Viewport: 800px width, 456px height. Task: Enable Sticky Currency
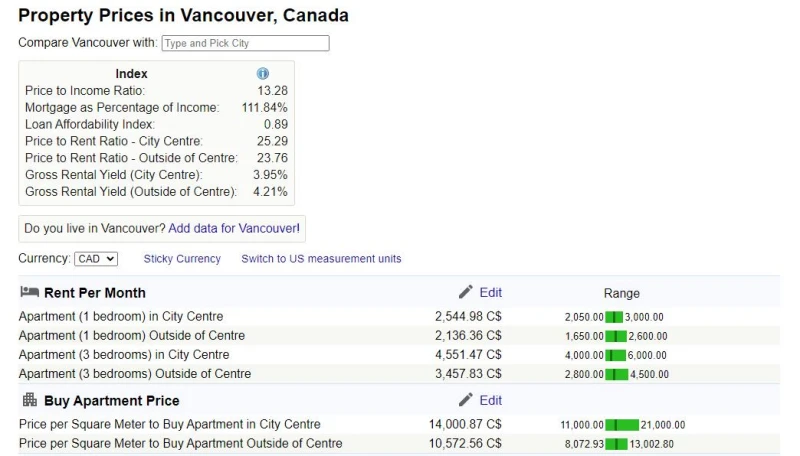[x=182, y=259]
